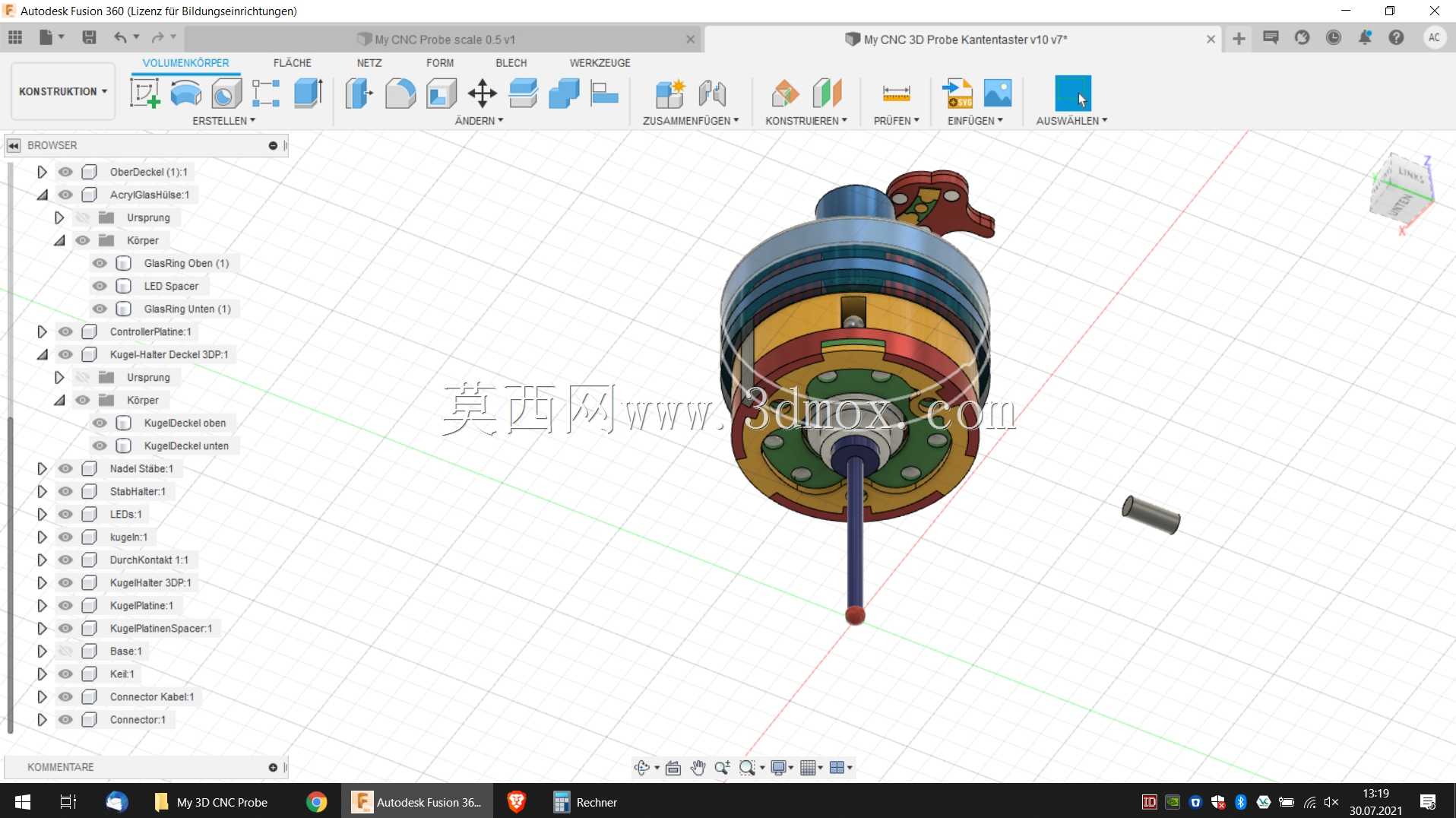The image size is (1456, 818).
Task: Expand the ControllerPlatine:1 node
Action: pos(42,331)
